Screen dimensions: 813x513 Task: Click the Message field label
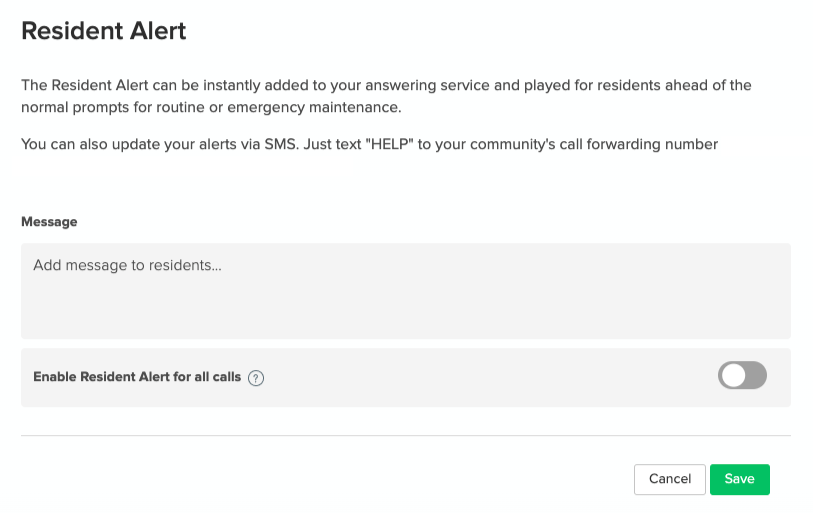point(49,221)
